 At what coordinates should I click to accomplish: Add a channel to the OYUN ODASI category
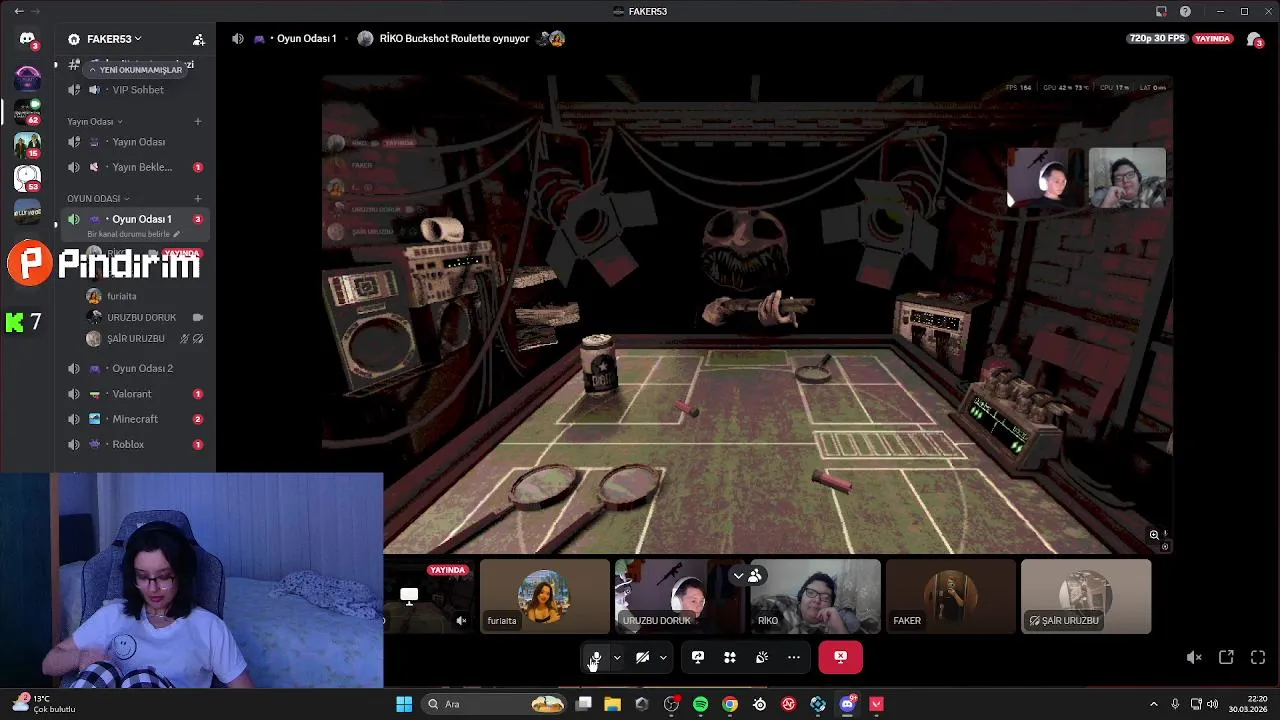pos(198,199)
